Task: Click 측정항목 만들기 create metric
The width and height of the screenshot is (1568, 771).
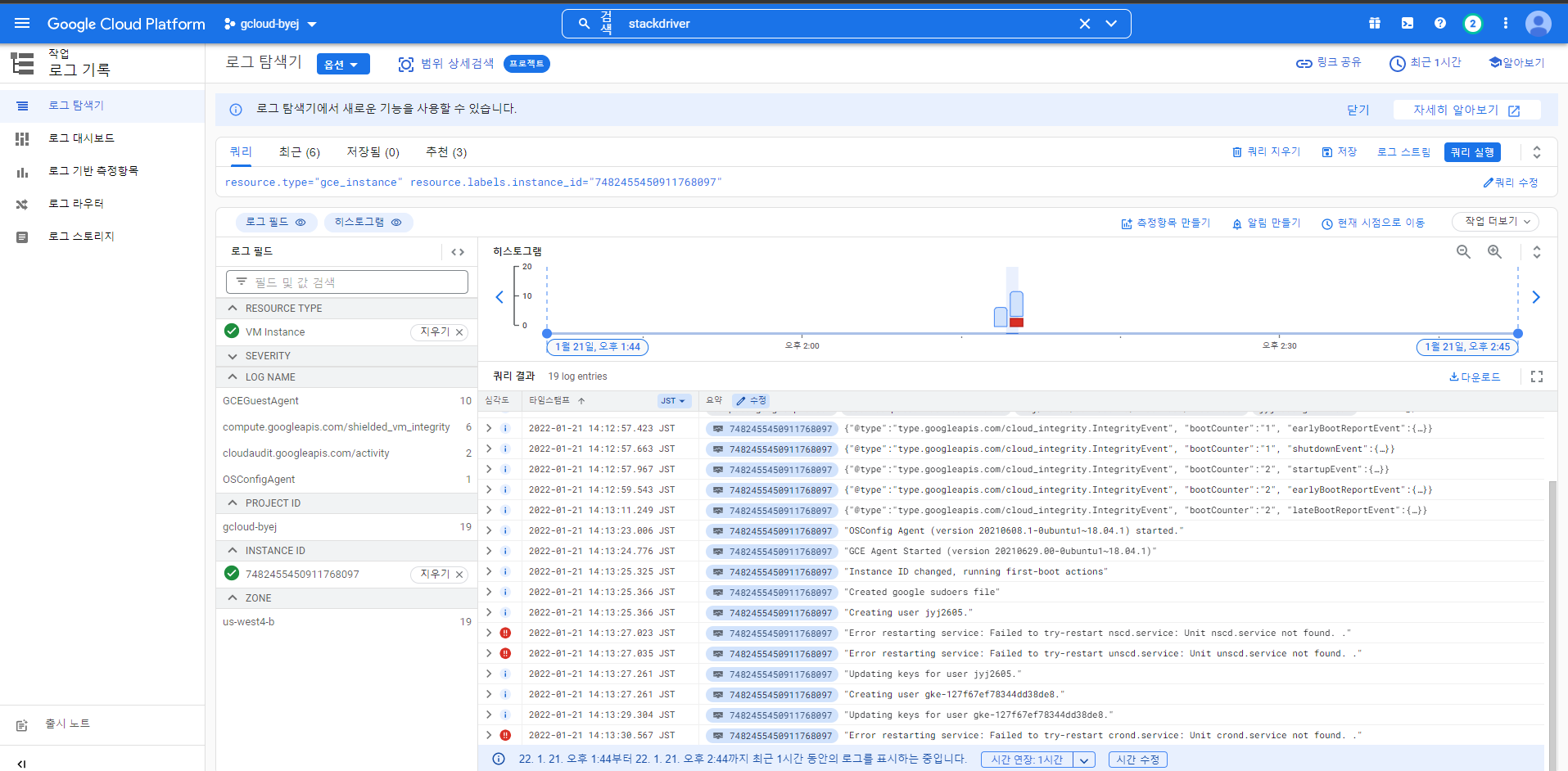Action: point(1166,223)
